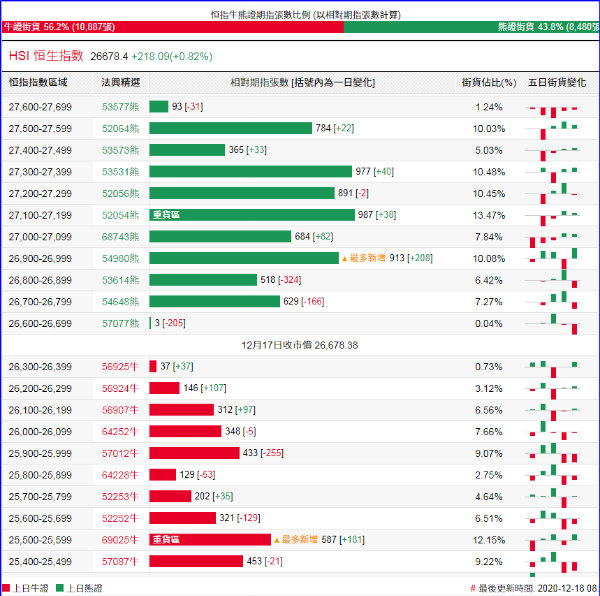
Task: Click 五日街貨變化 column header
Action: (x=557, y=82)
